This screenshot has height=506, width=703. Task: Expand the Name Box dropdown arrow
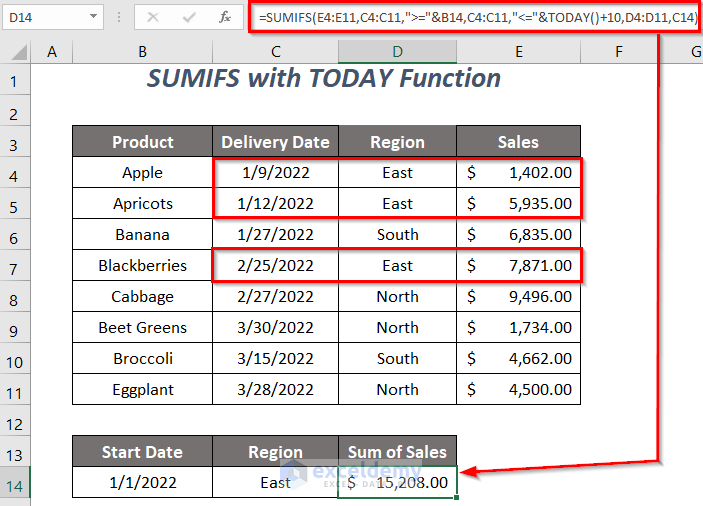coord(92,17)
